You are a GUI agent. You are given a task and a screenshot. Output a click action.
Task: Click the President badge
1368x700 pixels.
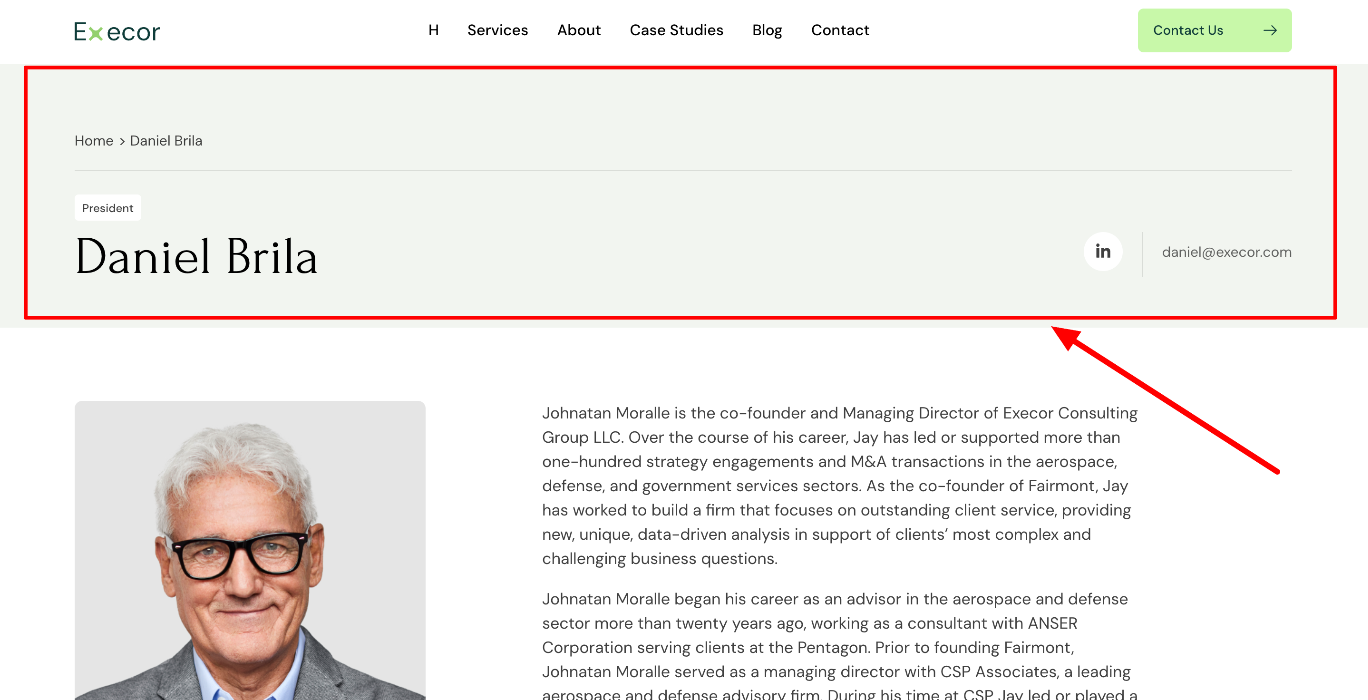point(108,208)
